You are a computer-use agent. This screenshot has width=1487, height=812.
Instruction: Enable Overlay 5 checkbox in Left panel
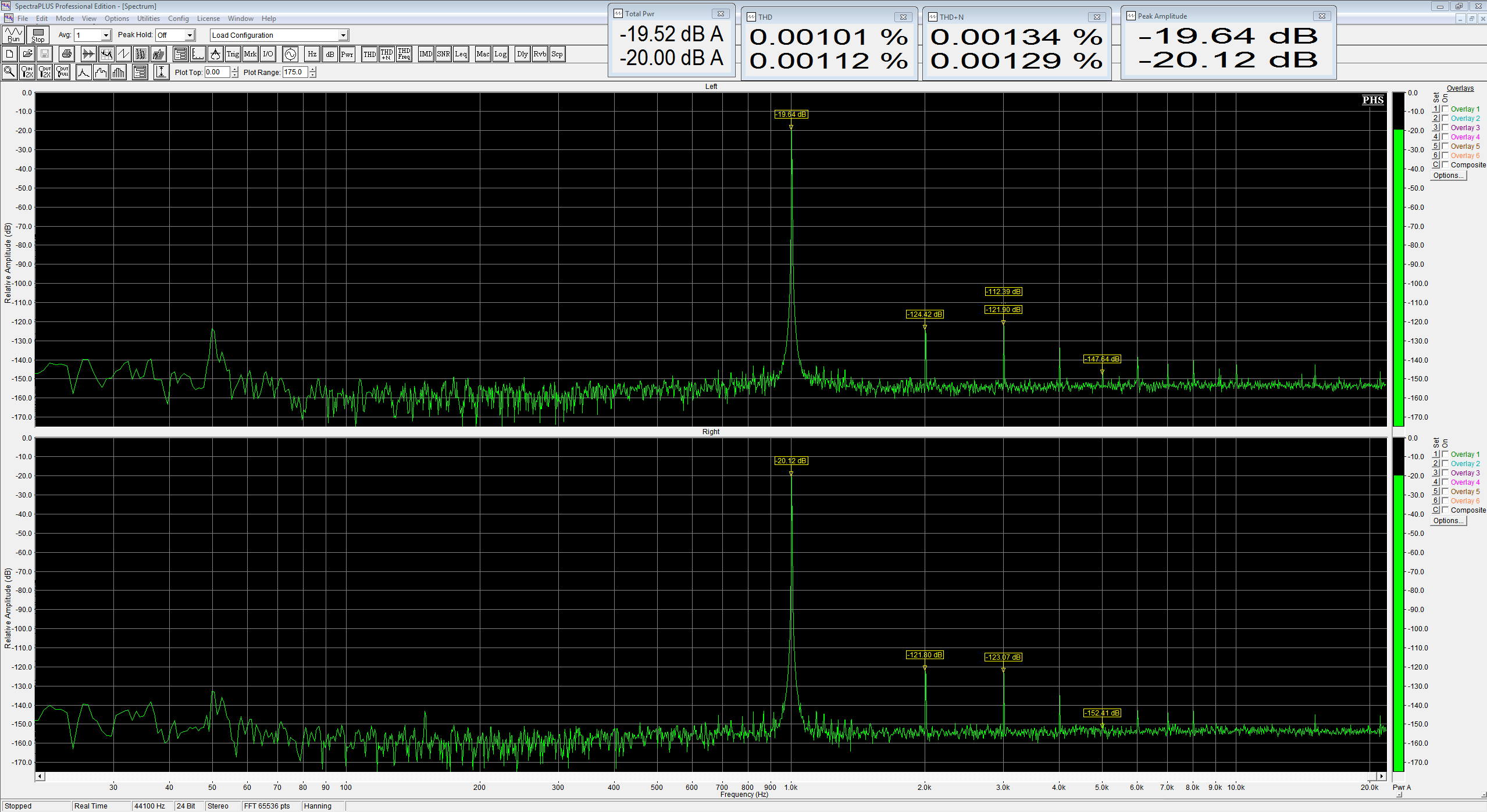[x=1445, y=146]
